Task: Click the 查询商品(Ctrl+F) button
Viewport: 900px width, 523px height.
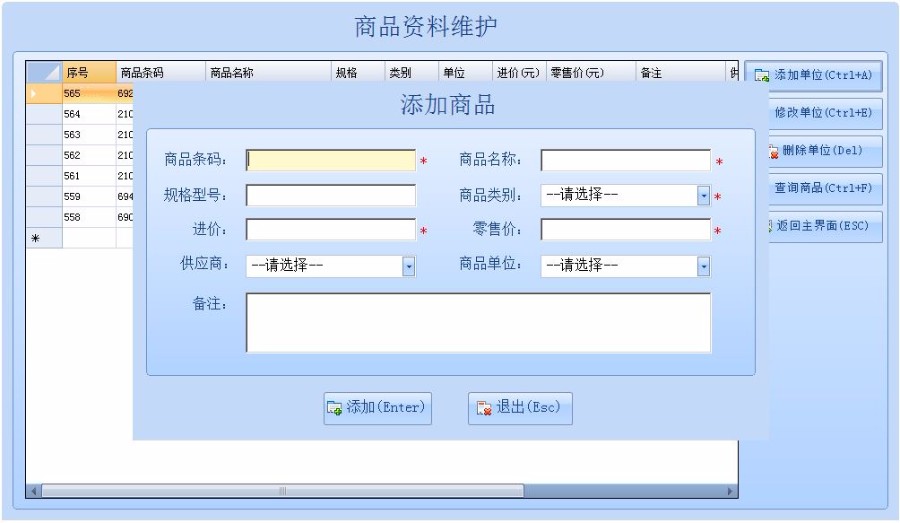Action: [x=825, y=188]
